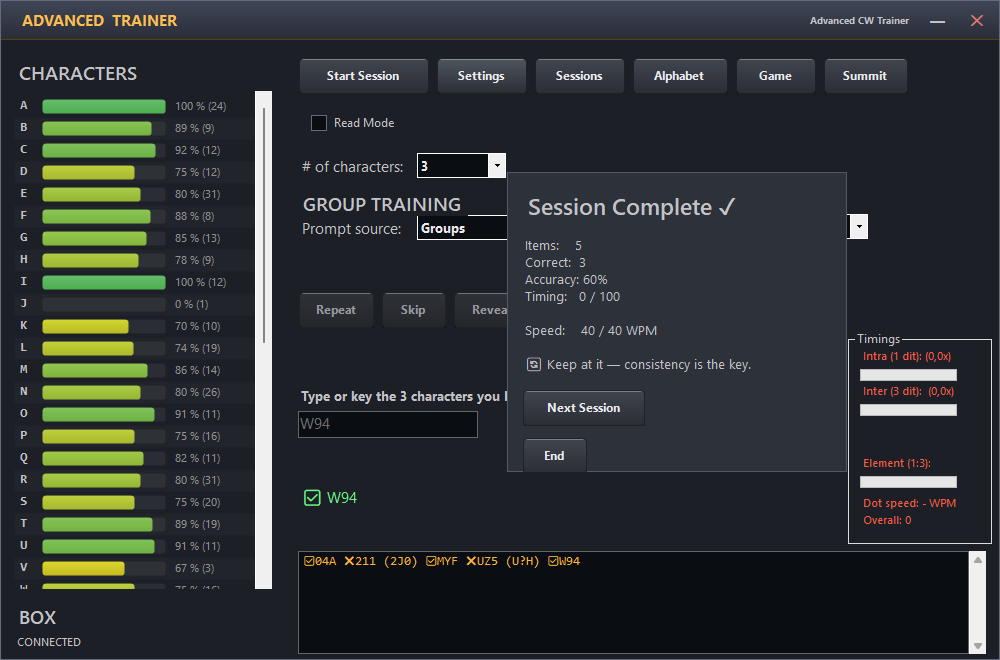The width and height of the screenshot is (1000, 660).
Task: Click the X mark before UZ5 in log
Action: click(471, 561)
